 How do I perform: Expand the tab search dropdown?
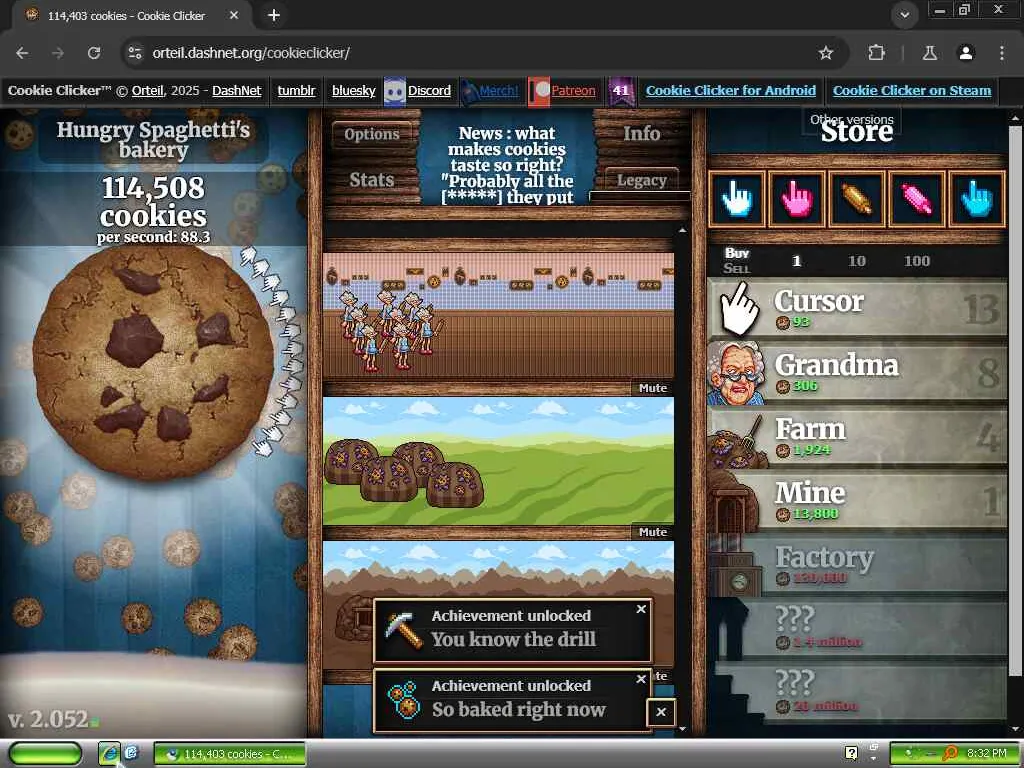tap(904, 15)
